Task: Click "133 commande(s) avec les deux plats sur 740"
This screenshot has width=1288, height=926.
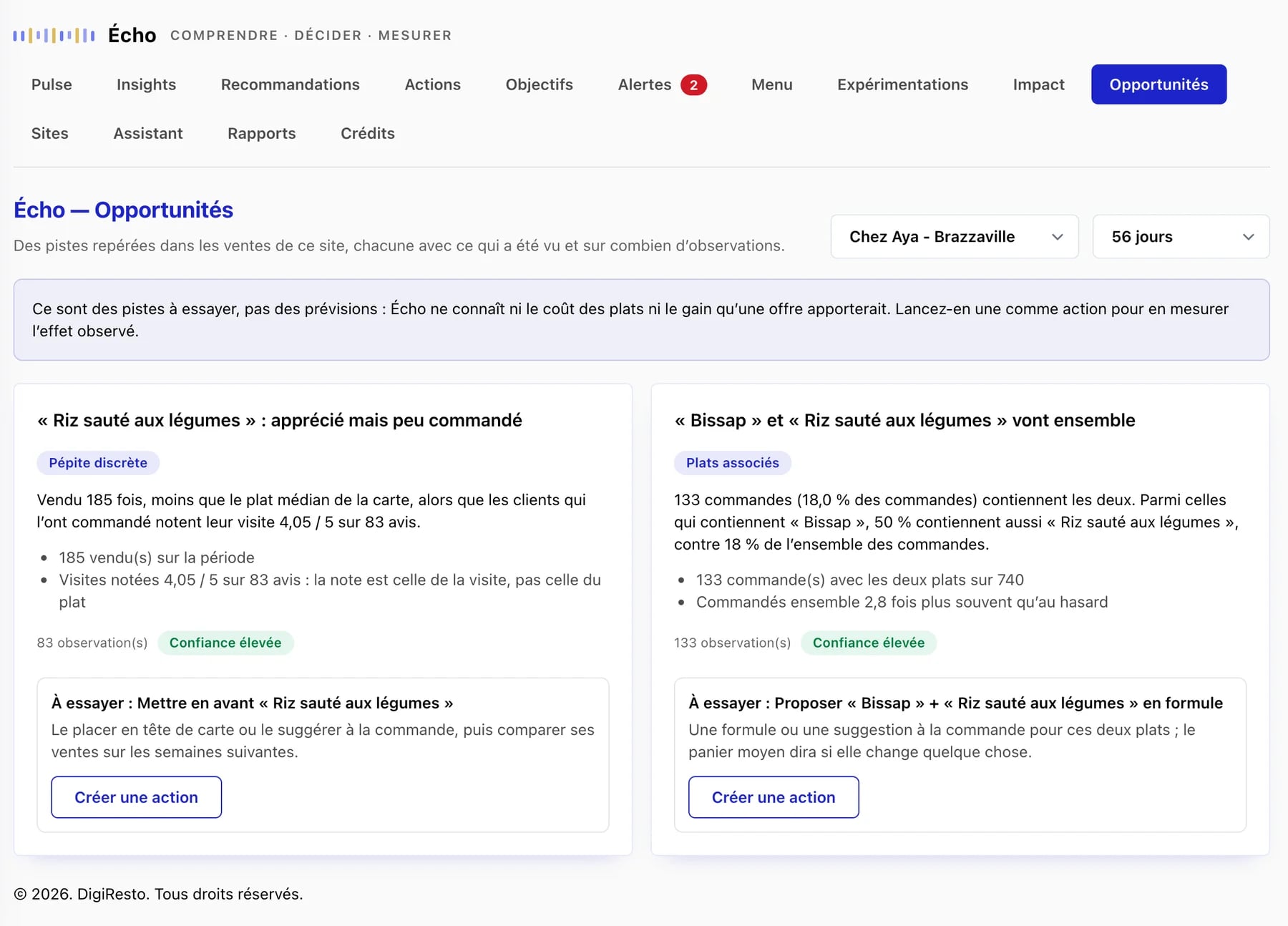Action: coord(860,580)
